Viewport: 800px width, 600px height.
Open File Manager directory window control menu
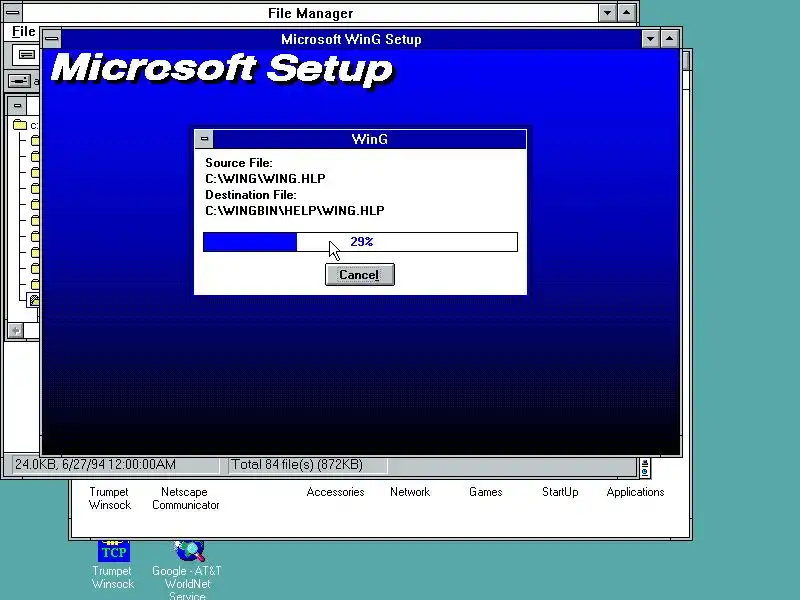point(17,106)
